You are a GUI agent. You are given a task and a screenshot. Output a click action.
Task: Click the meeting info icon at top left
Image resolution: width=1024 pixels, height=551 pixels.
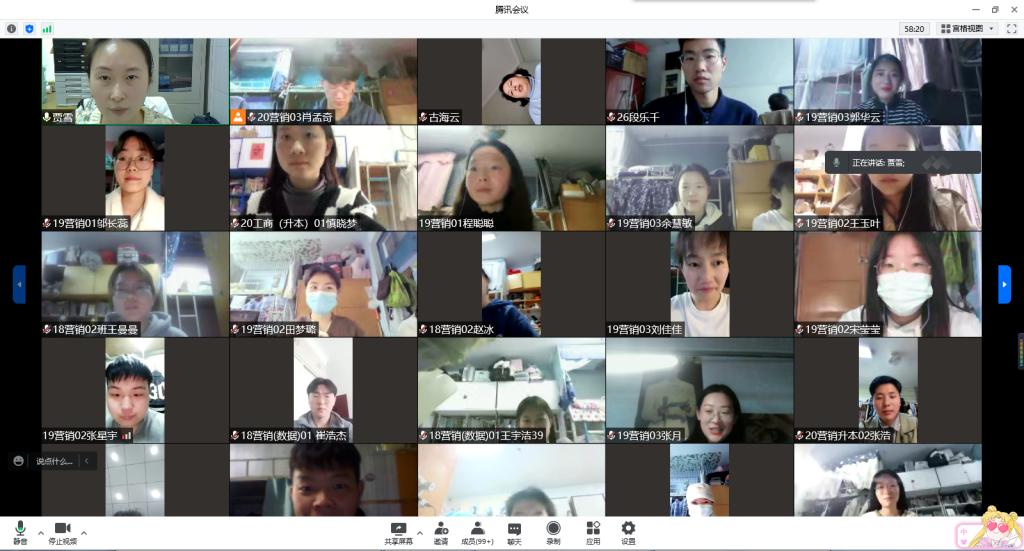tap(12, 29)
